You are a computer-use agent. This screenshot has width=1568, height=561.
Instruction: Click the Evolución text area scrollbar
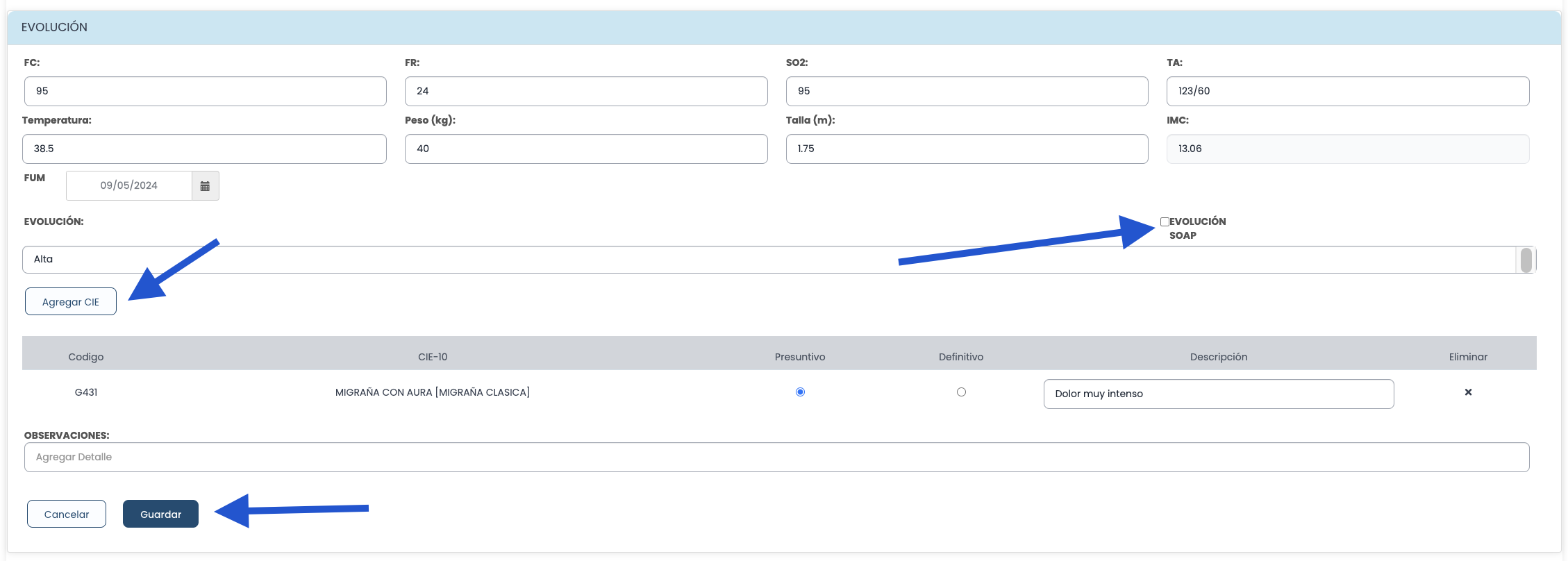pyautogui.click(x=1526, y=260)
